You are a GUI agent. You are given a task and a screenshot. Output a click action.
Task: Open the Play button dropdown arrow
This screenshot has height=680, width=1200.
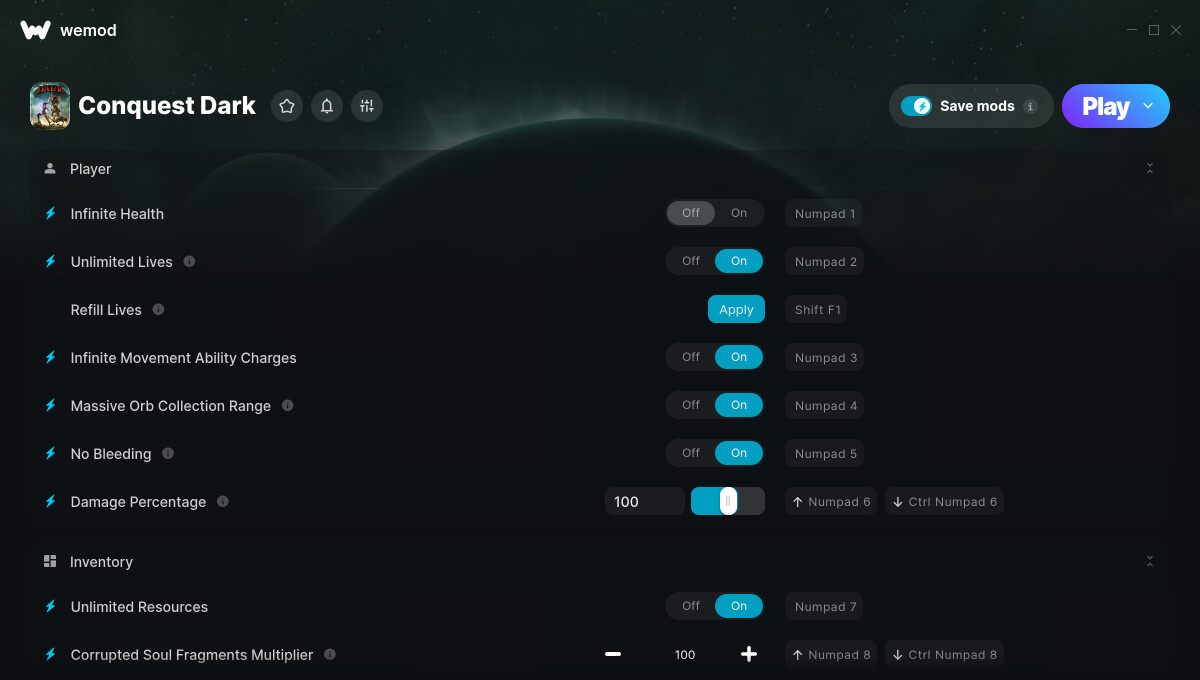[1148, 106]
